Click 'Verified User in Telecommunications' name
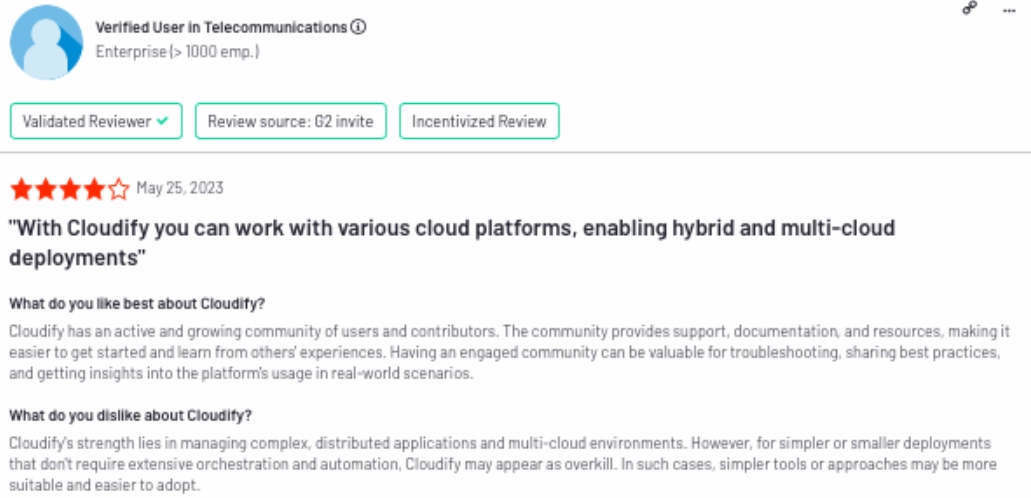 221,28
